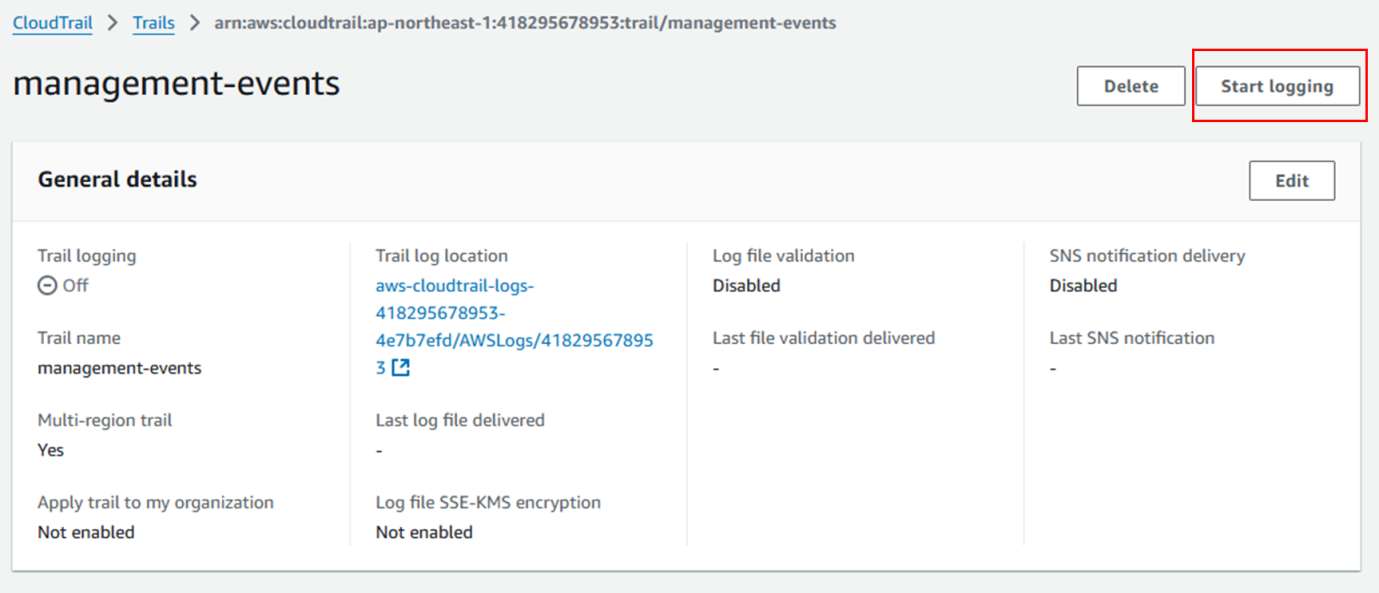The image size is (1379, 593).
Task: Click the Last file validation delivered label
Action: pos(823,338)
